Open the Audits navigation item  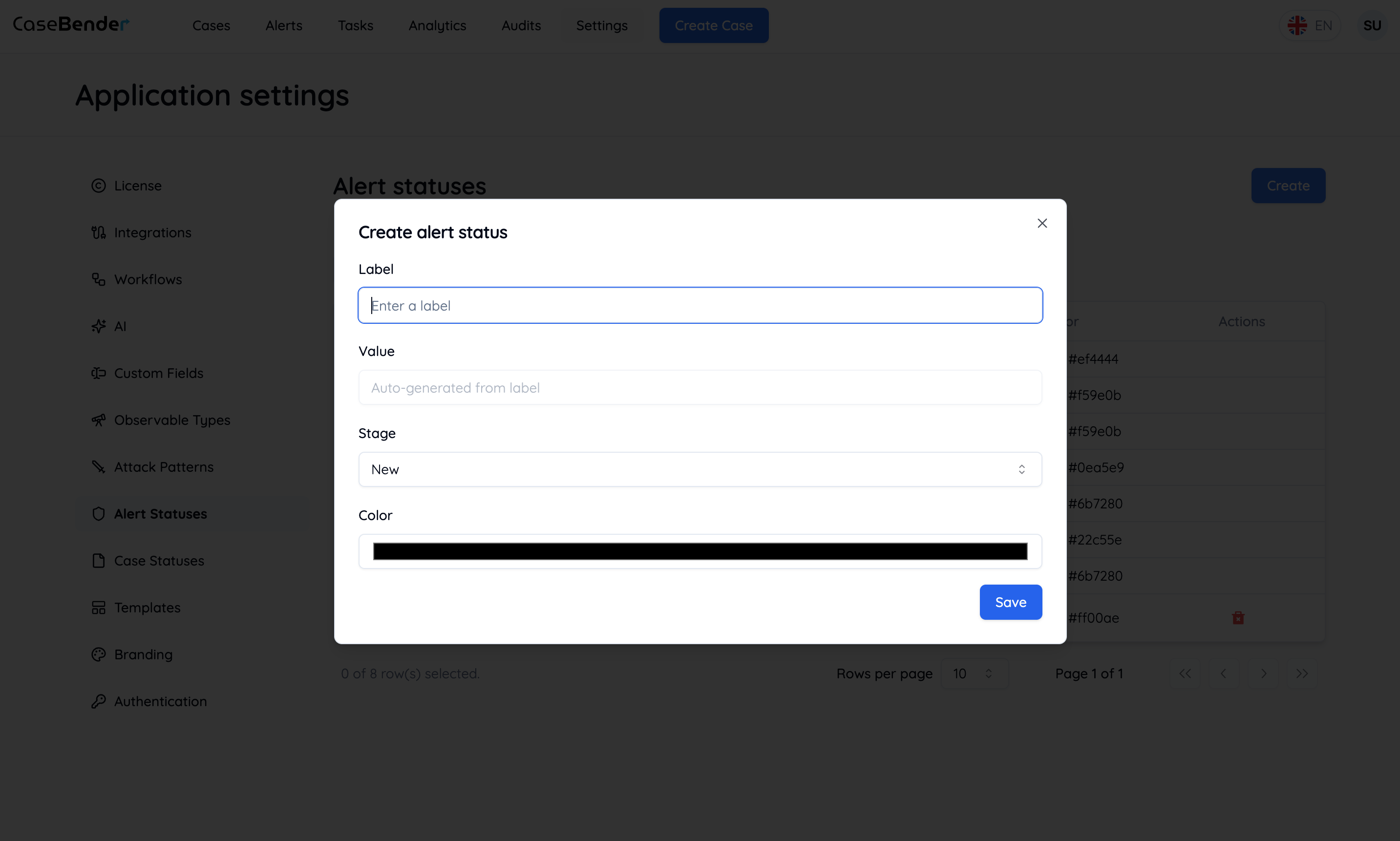pyautogui.click(x=521, y=25)
